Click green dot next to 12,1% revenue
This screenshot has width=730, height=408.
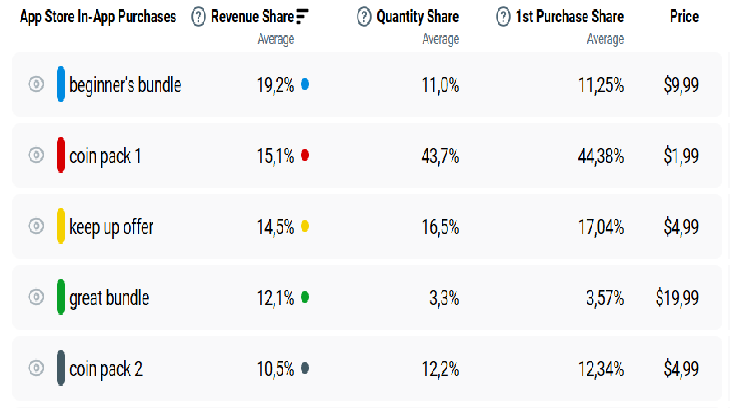click(x=305, y=297)
